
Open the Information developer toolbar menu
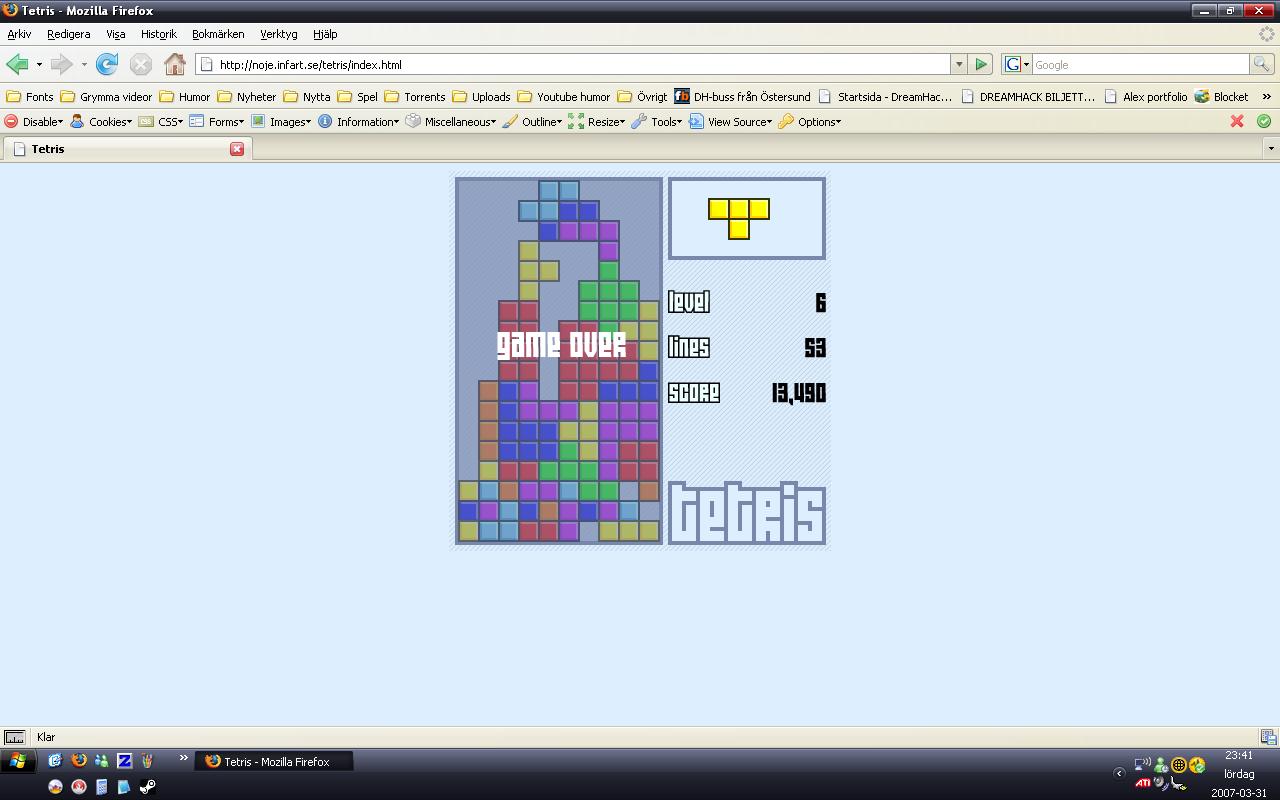point(358,122)
